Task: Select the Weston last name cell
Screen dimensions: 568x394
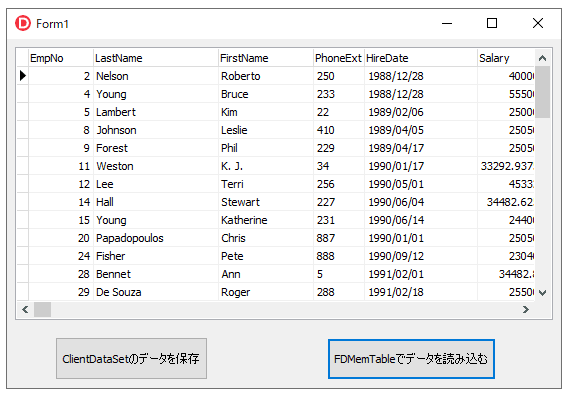Action: (x=156, y=166)
